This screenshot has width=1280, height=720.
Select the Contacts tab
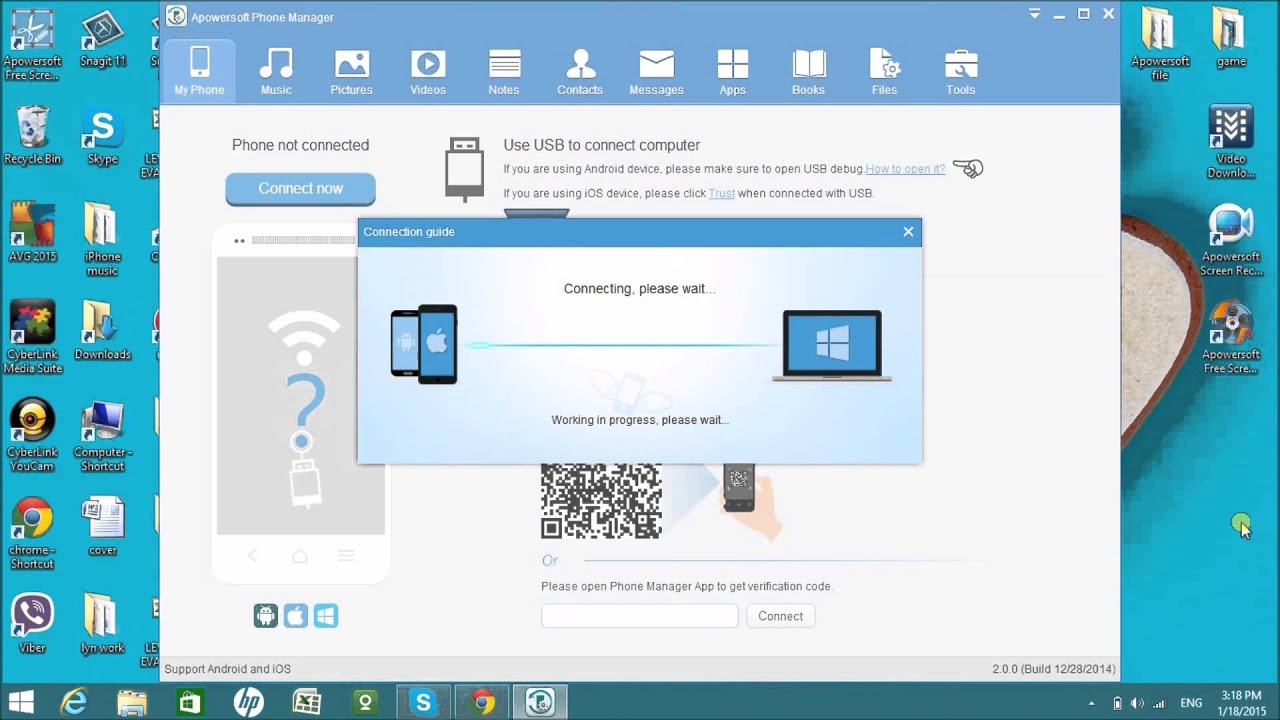580,70
